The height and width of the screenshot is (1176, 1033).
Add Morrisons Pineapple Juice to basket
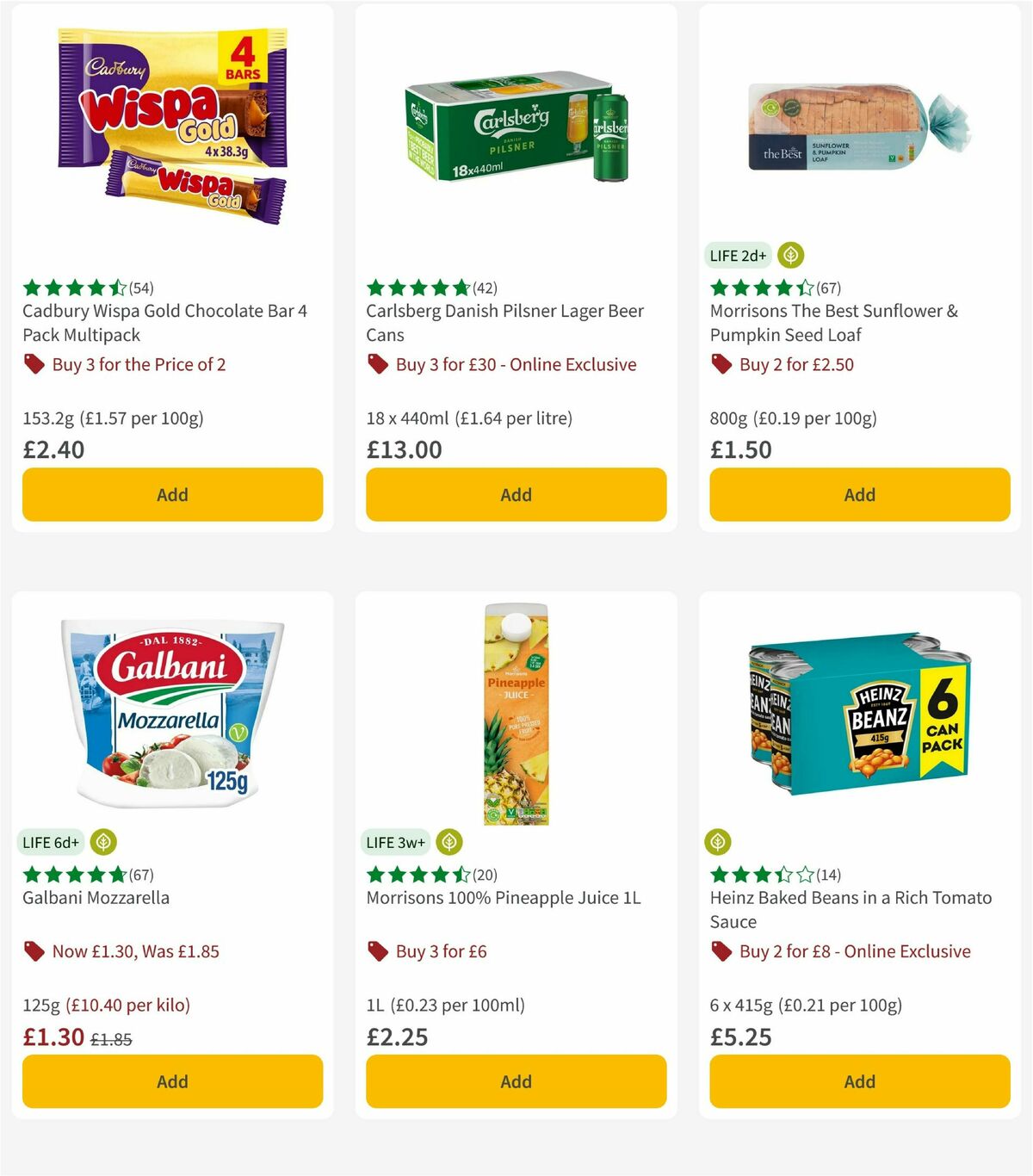click(x=515, y=1081)
